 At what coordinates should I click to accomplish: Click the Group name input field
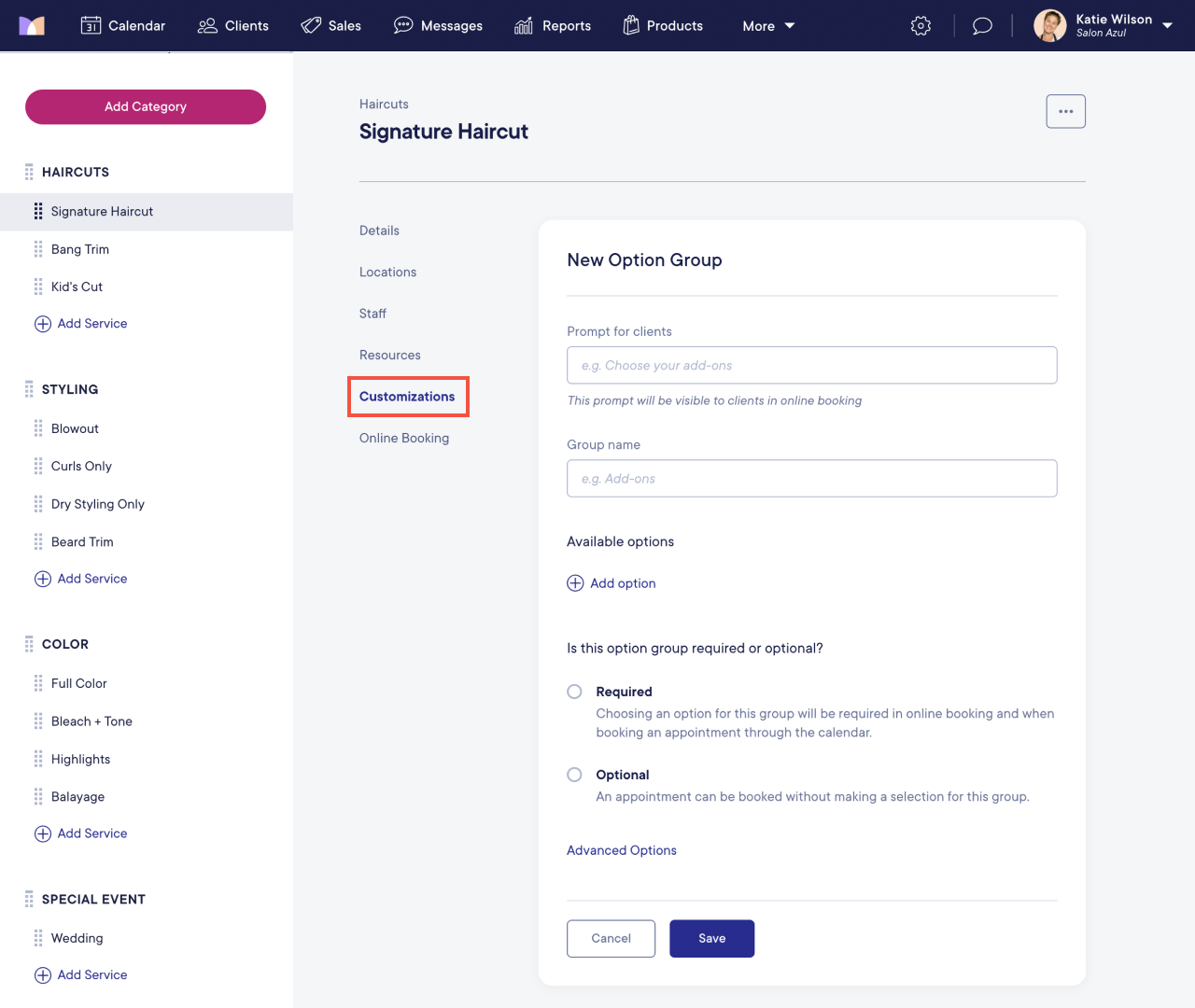tap(811, 478)
